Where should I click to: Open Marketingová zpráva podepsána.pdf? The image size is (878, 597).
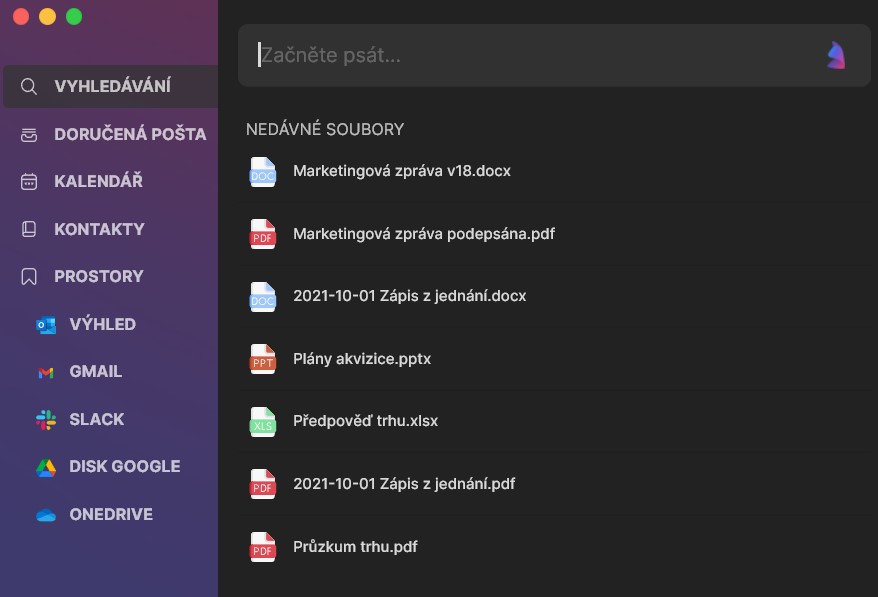click(x=423, y=234)
